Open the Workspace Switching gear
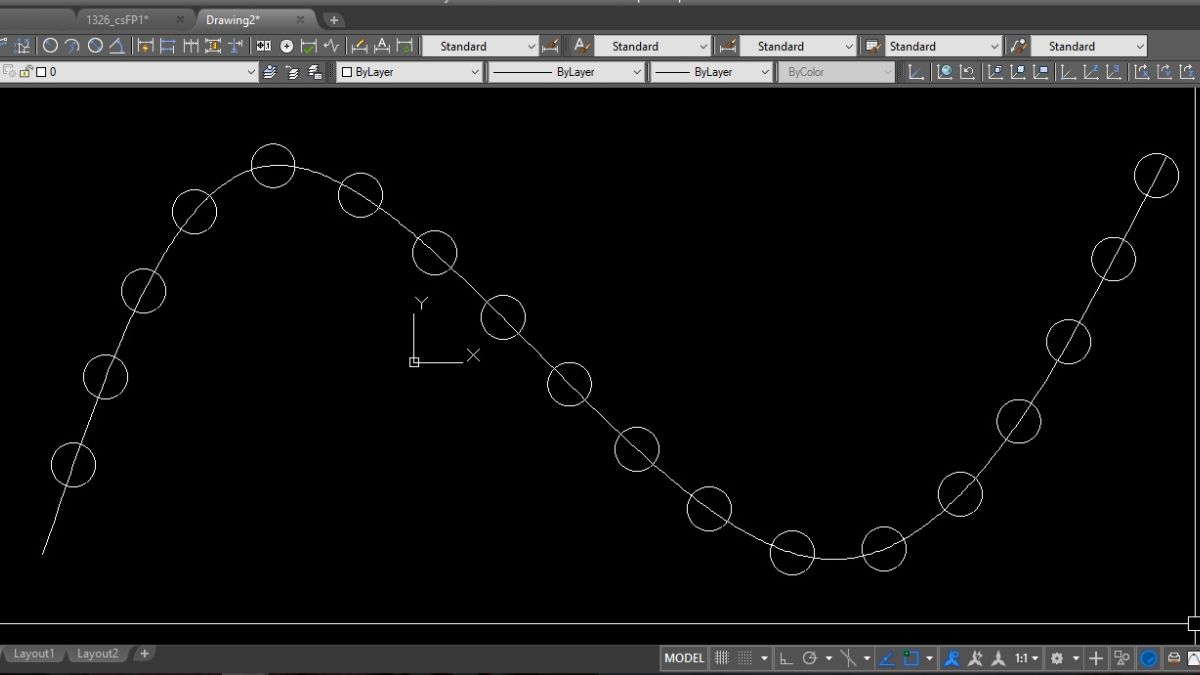 pyautogui.click(x=1056, y=658)
